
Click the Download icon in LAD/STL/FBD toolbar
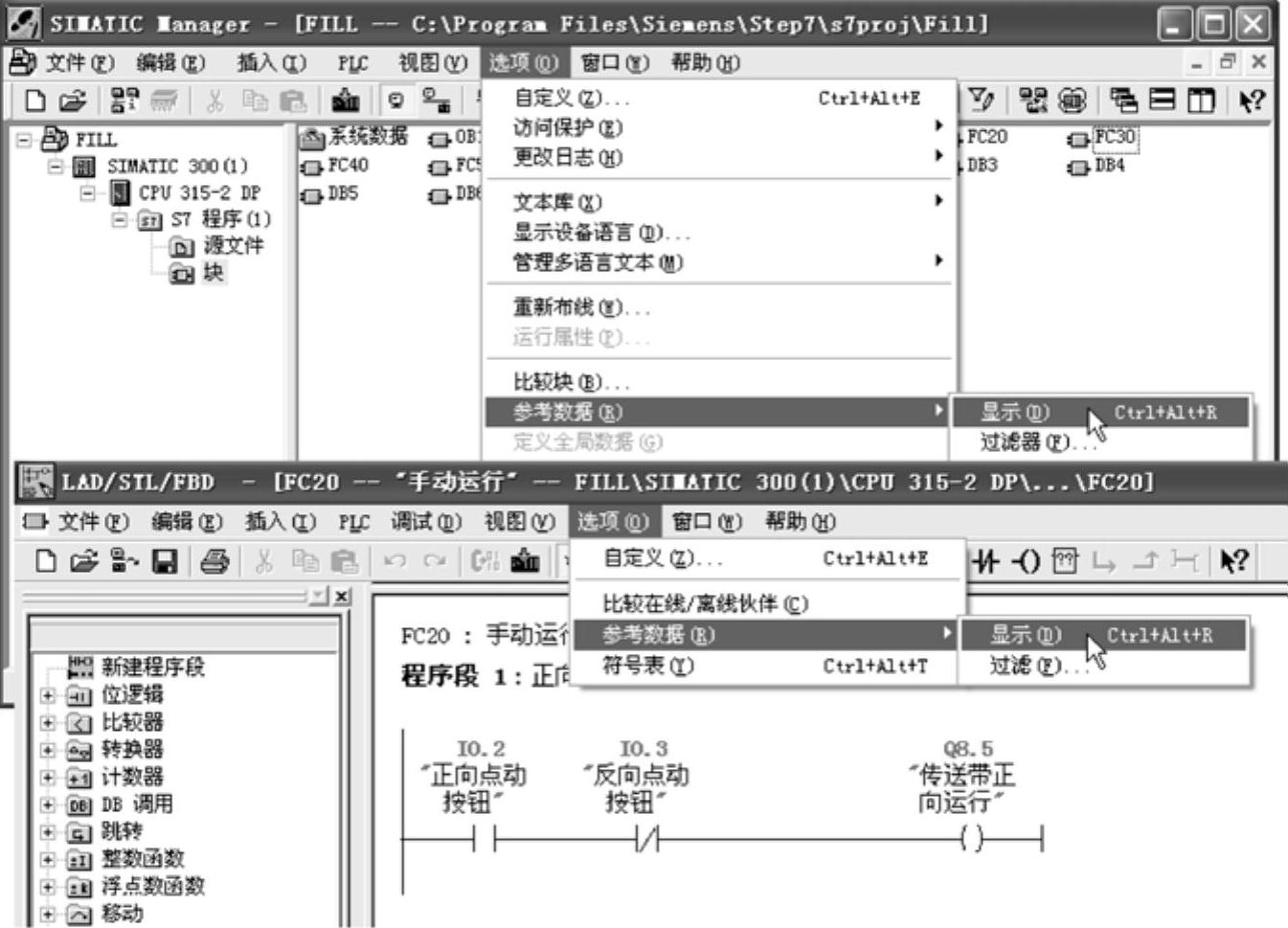tap(525, 560)
